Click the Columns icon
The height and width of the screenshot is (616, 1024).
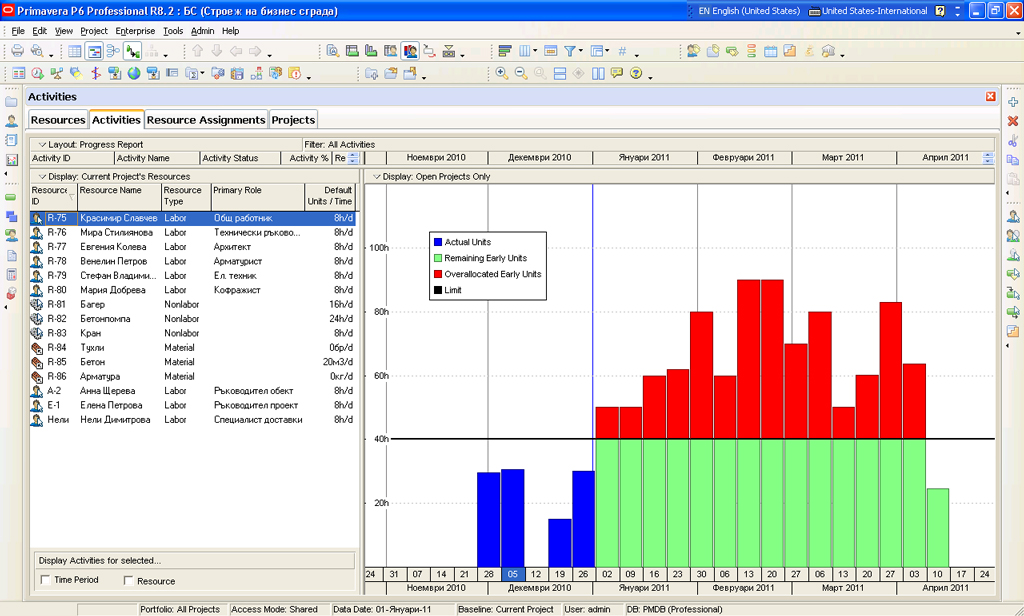click(x=525, y=51)
